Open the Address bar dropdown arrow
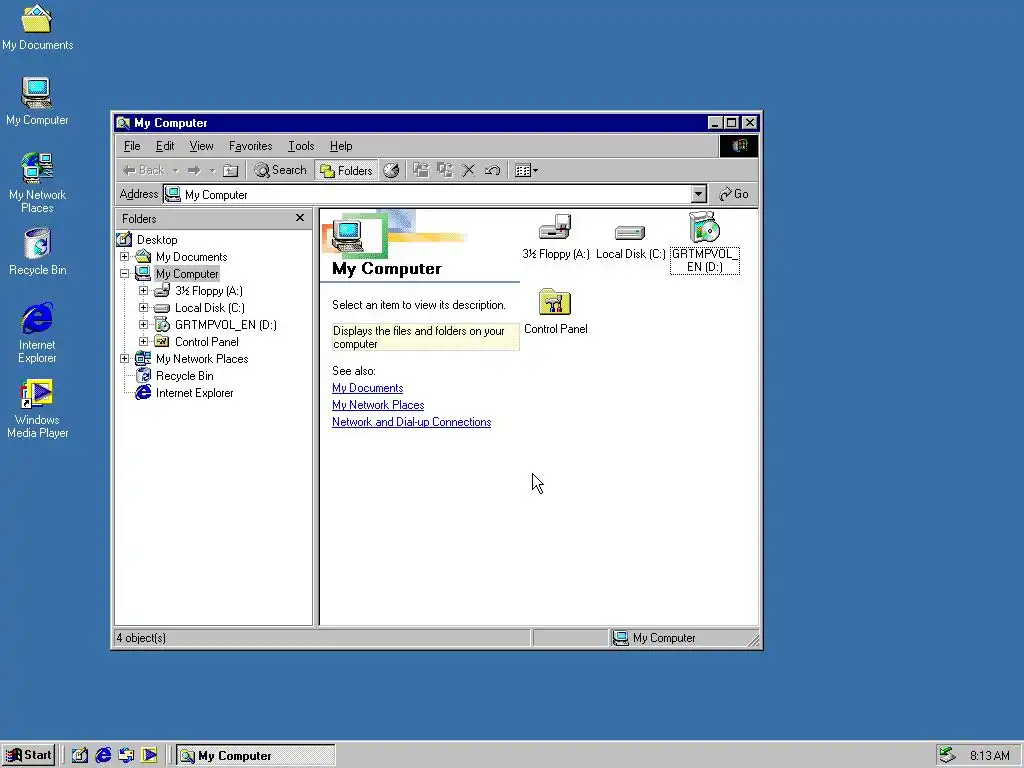The image size is (1024, 768). (x=699, y=194)
